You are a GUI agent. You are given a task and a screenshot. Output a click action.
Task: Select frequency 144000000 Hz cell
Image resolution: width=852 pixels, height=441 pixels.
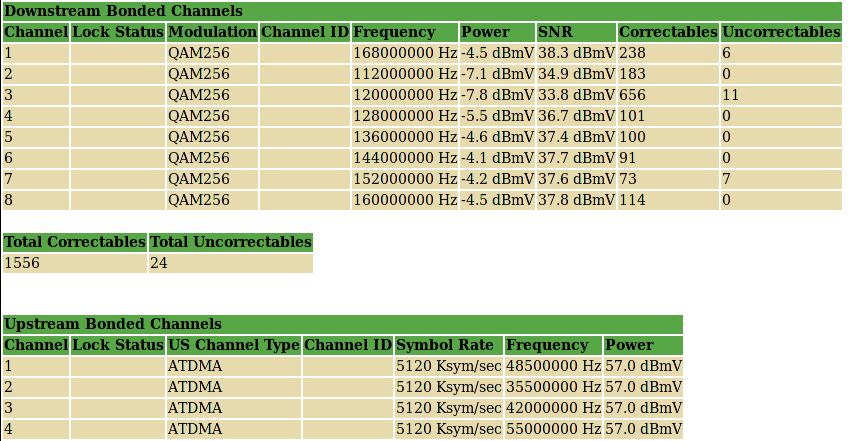[405, 158]
